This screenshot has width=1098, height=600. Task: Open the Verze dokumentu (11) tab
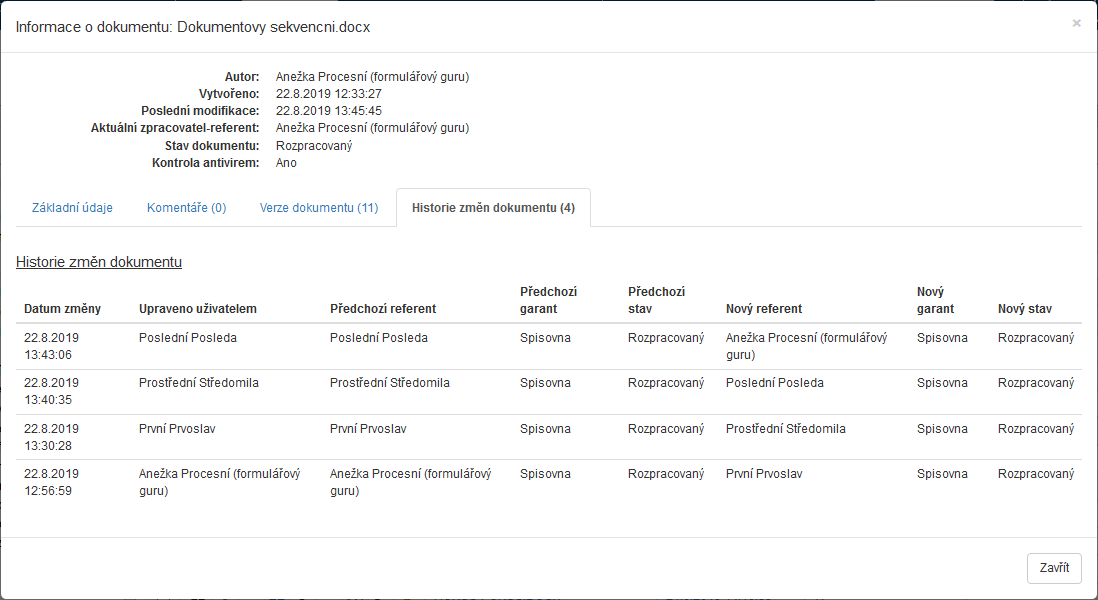[x=318, y=208]
